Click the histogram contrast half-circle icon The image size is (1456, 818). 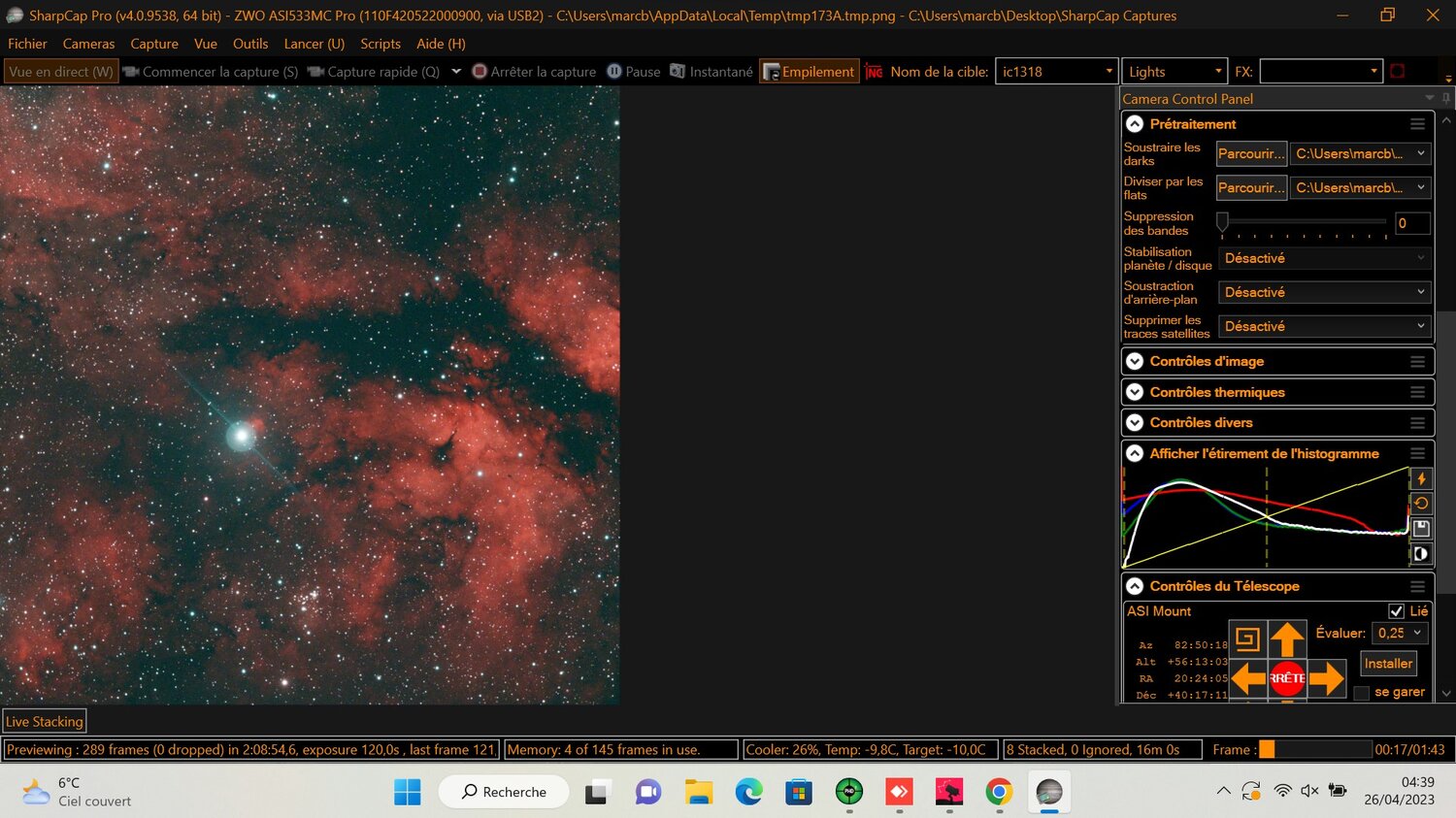pyautogui.click(x=1421, y=554)
